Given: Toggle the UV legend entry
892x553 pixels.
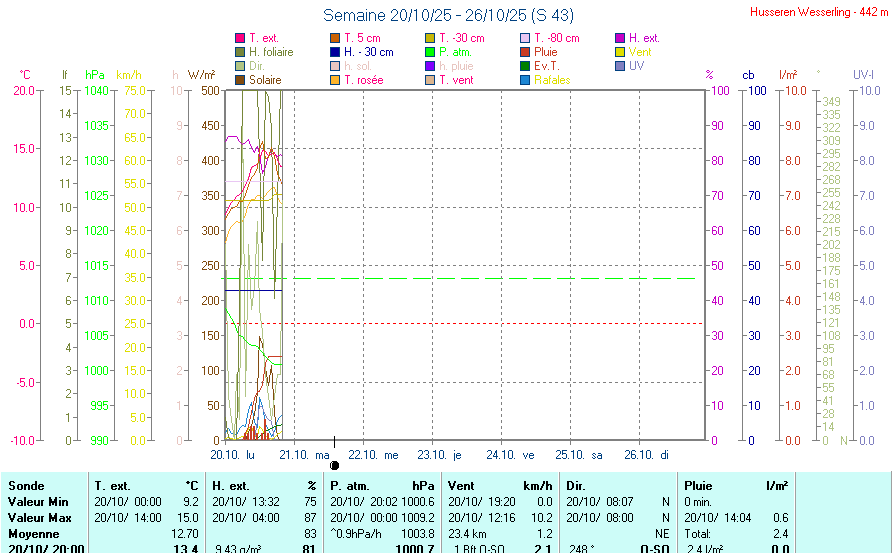Looking at the screenshot, I should 637,66.
